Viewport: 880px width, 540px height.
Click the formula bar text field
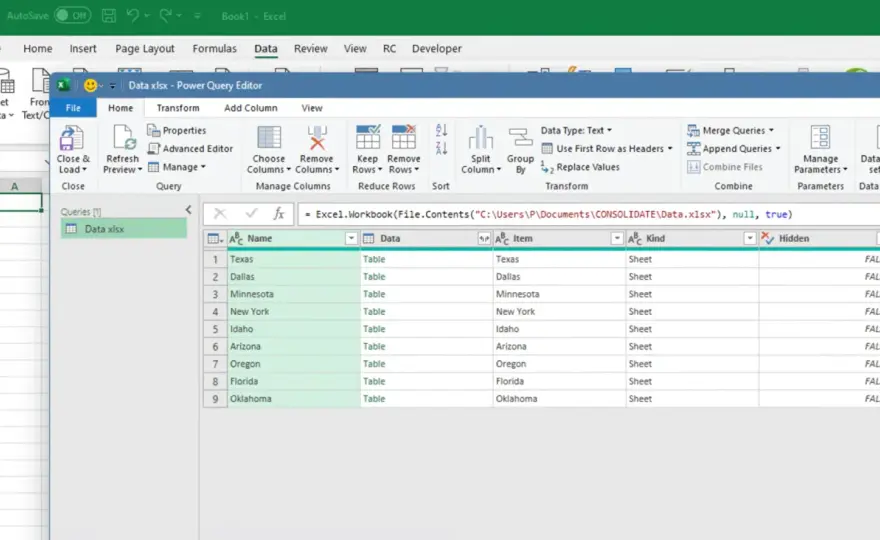[588, 214]
